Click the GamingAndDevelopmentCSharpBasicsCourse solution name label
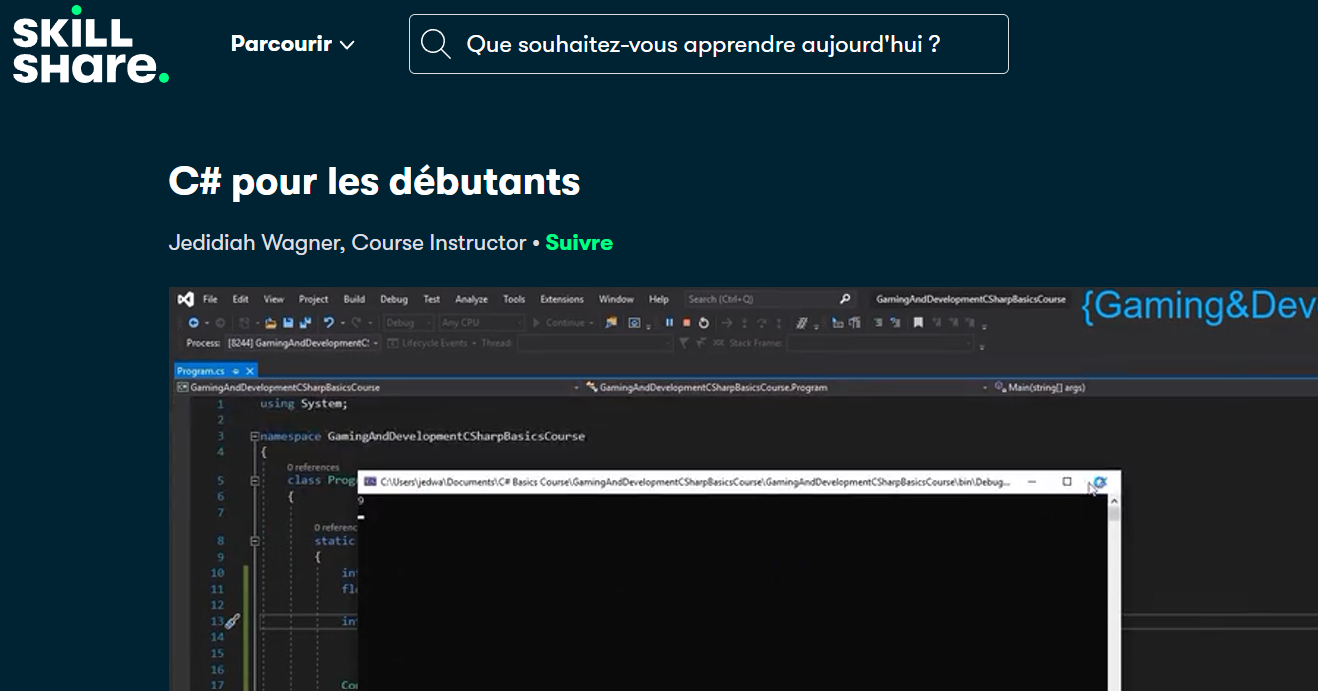This screenshot has width=1318, height=691. tap(971, 299)
